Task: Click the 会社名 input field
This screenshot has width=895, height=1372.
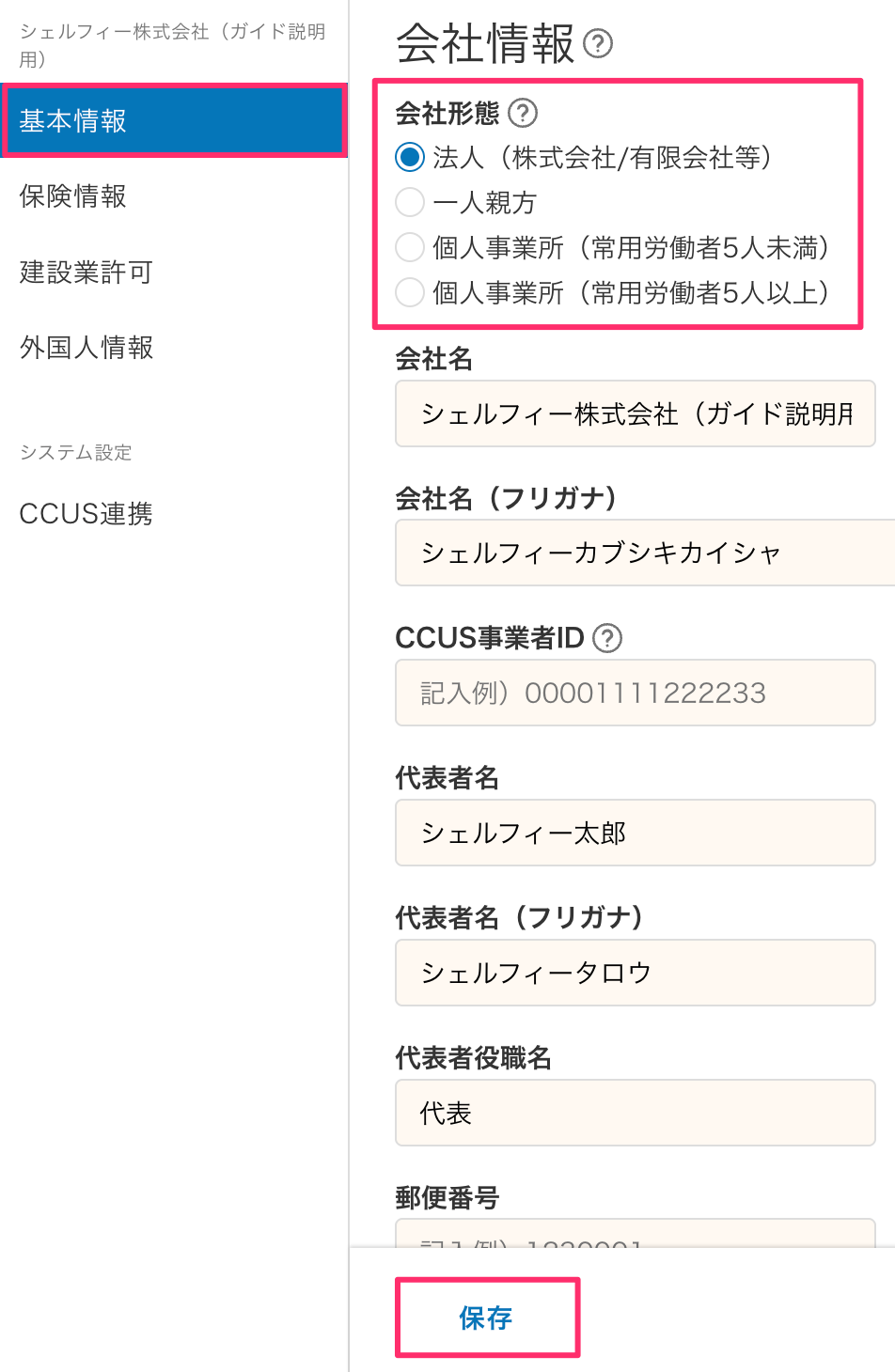Action: point(635,413)
